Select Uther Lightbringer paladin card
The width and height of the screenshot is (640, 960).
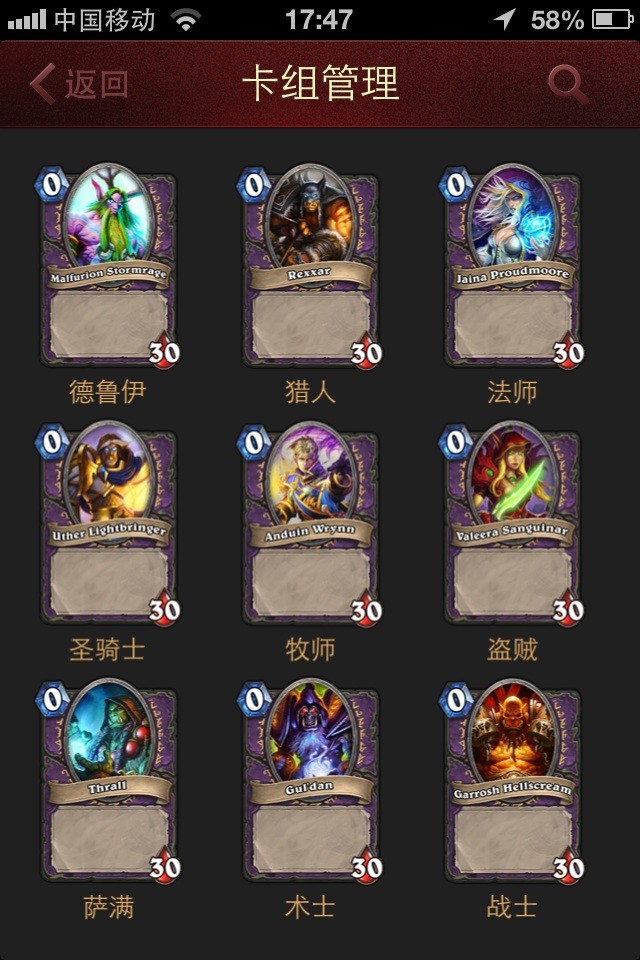click(108, 523)
